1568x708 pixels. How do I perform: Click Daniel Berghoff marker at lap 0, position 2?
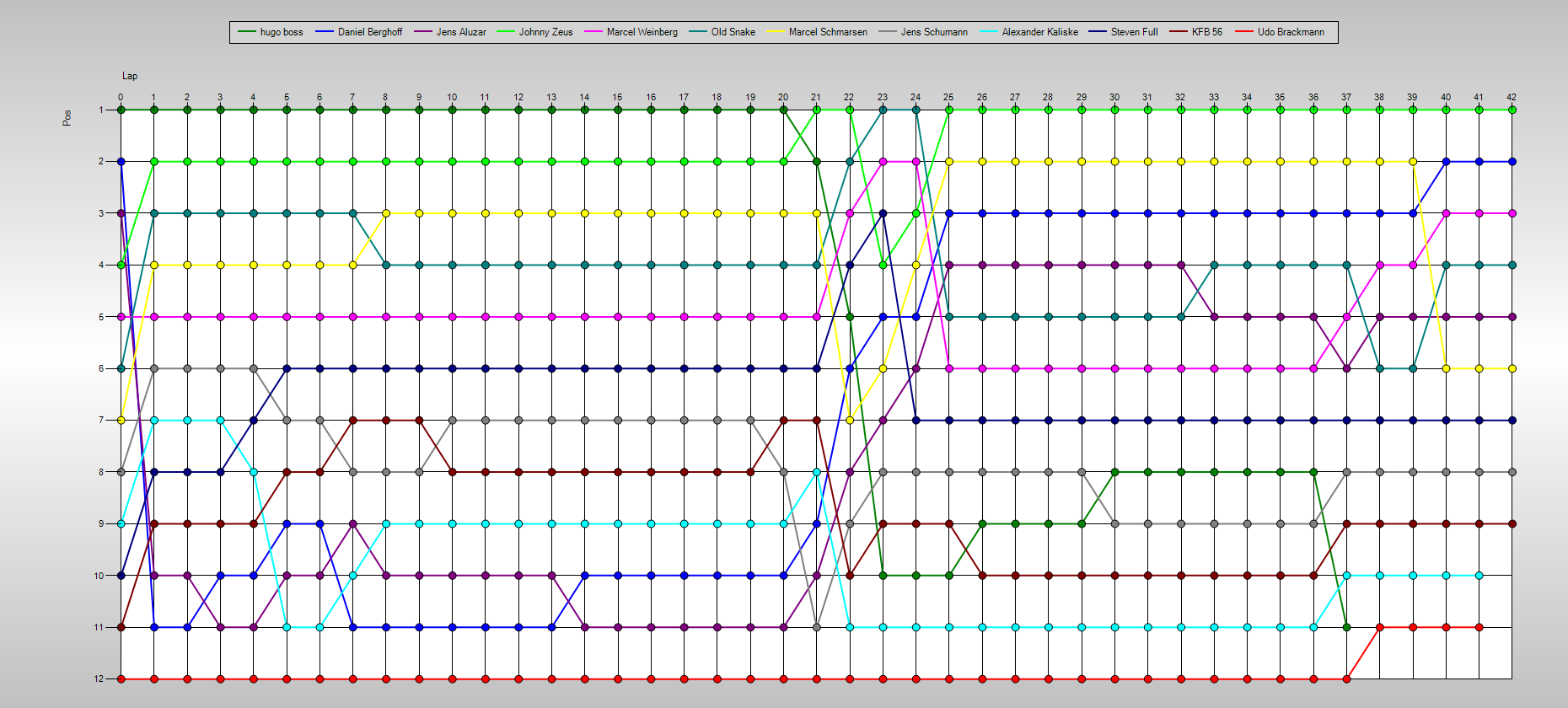tap(121, 161)
